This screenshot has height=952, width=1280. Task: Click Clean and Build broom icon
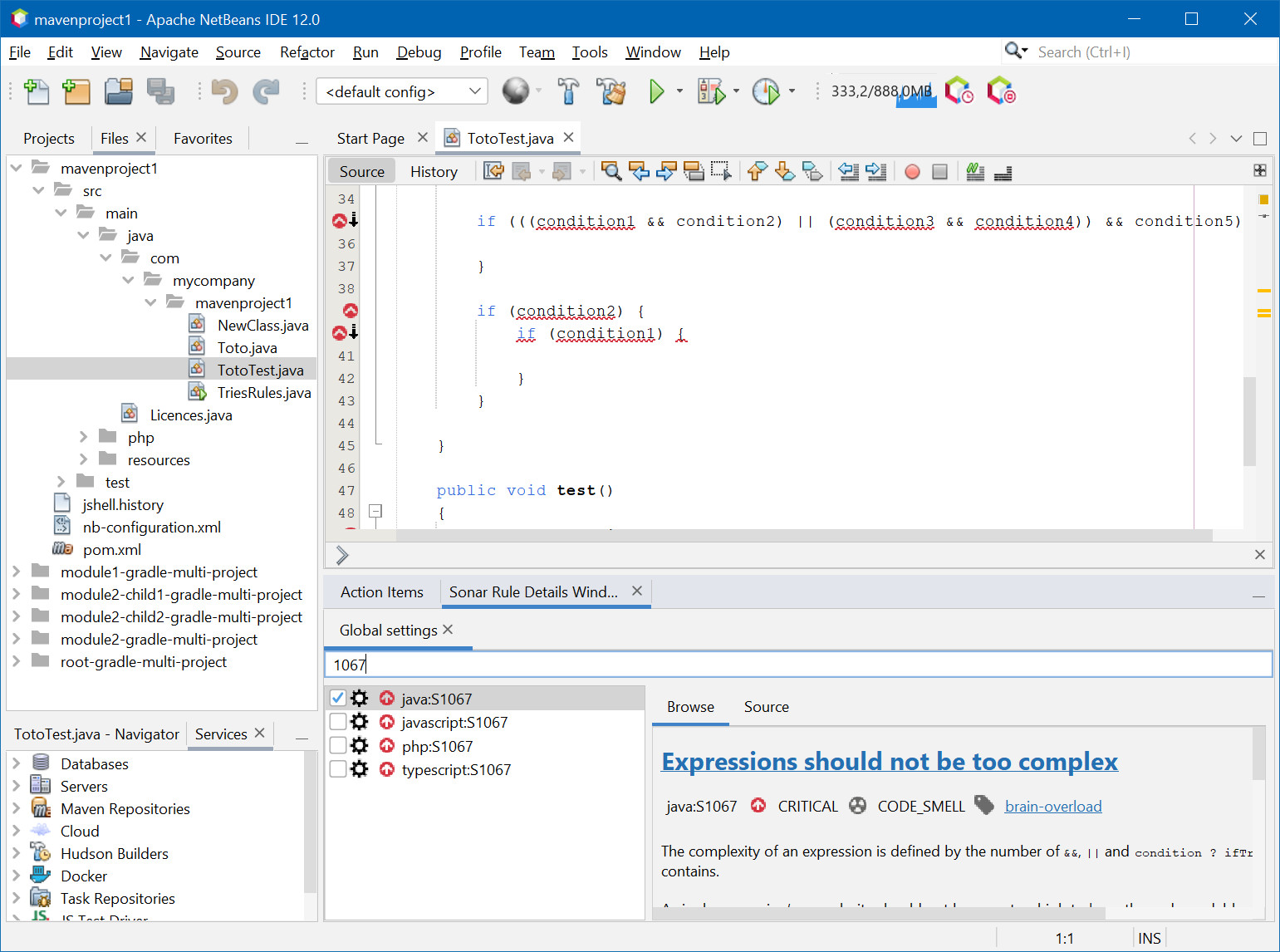(x=611, y=91)
